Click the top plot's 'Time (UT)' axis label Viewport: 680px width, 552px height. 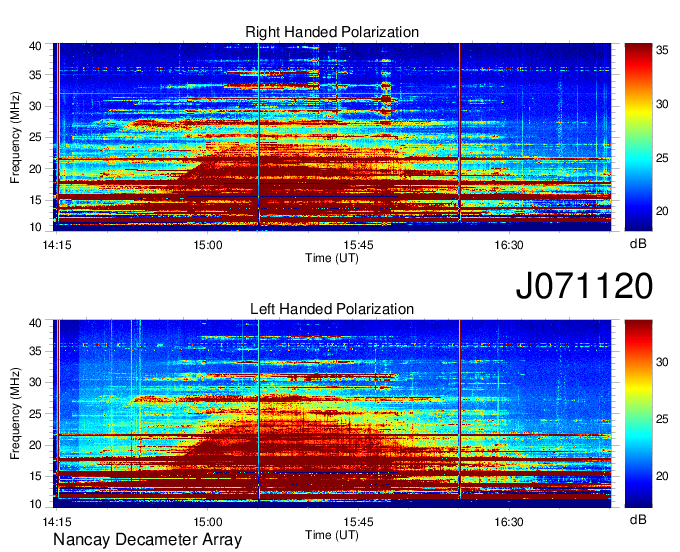coord(332,258)
